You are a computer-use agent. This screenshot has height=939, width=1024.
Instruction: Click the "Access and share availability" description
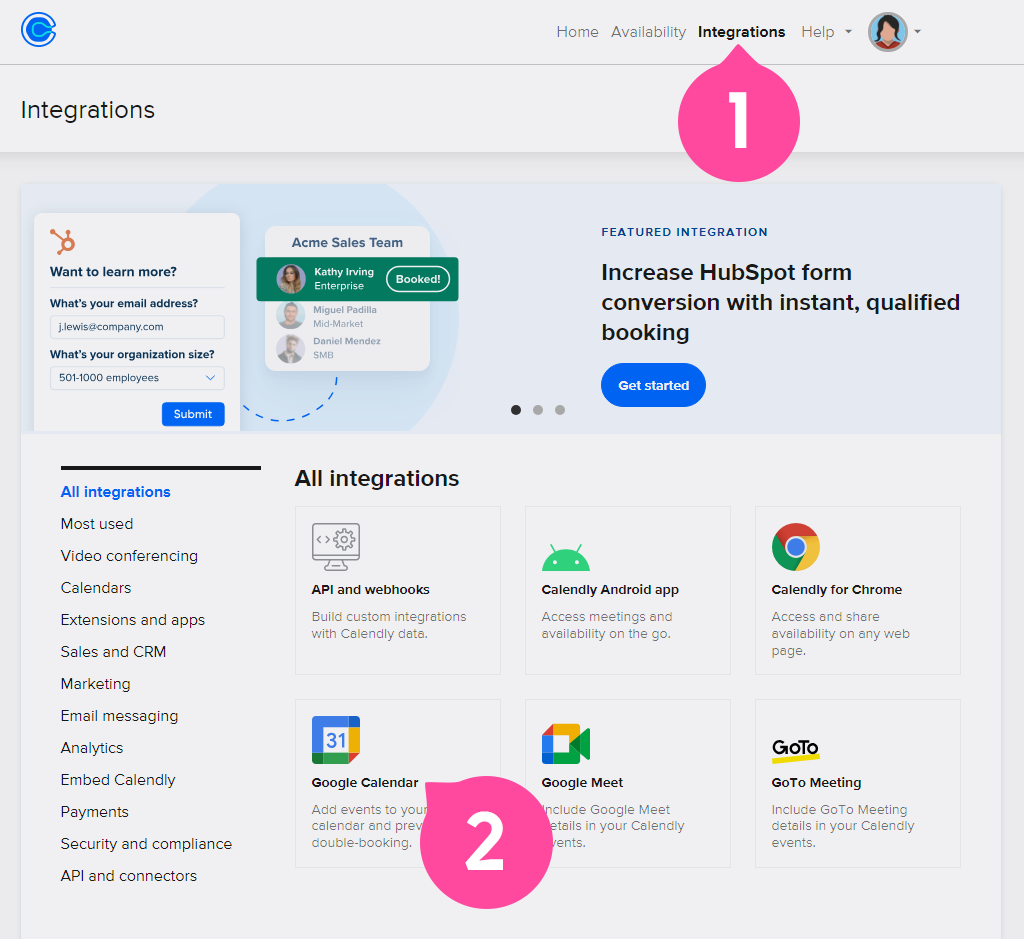[x=840, y=633]
